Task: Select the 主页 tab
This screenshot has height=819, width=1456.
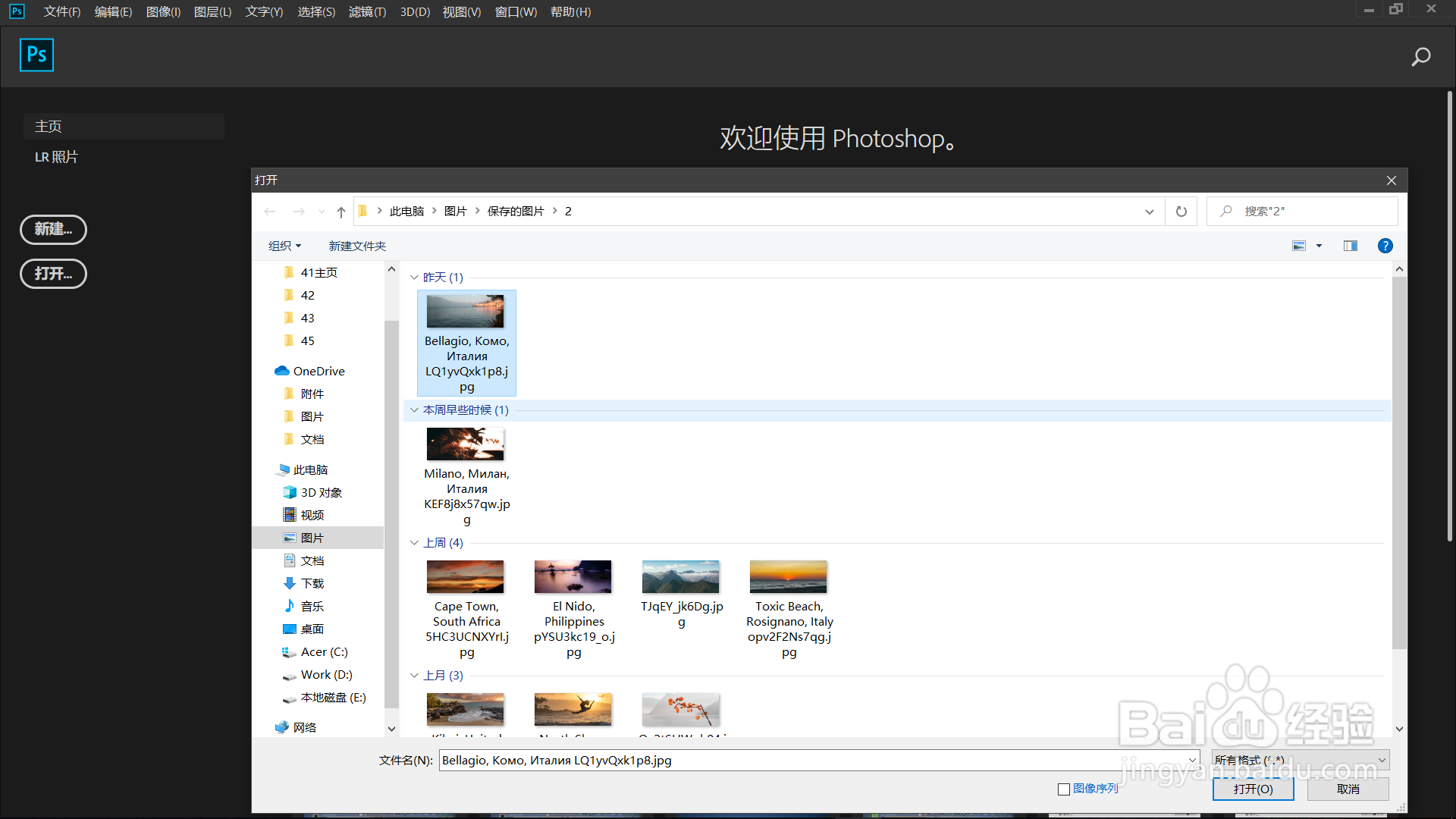Action: (x=124, y=126)
